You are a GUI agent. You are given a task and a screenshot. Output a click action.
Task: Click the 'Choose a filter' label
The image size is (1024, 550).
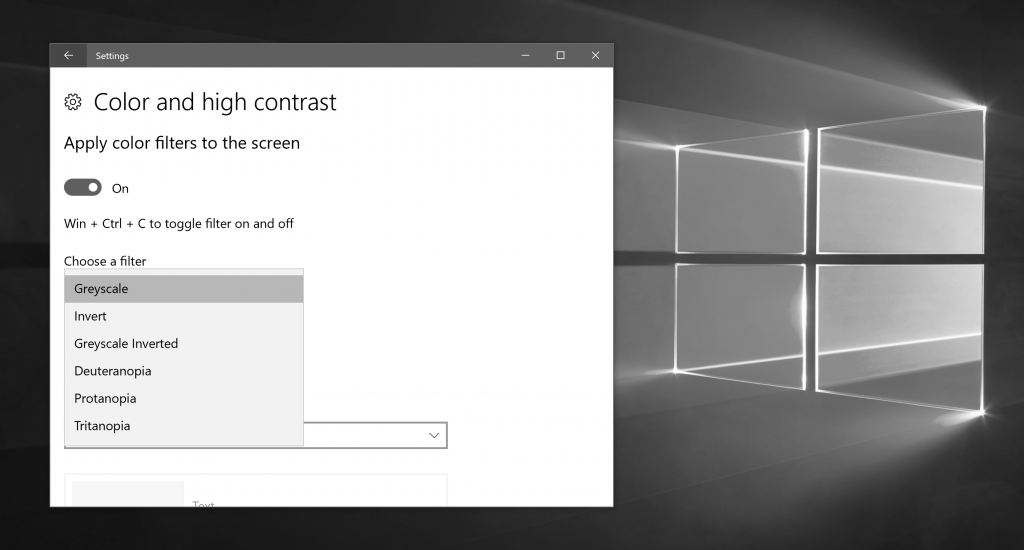click(x=105, y=261)
